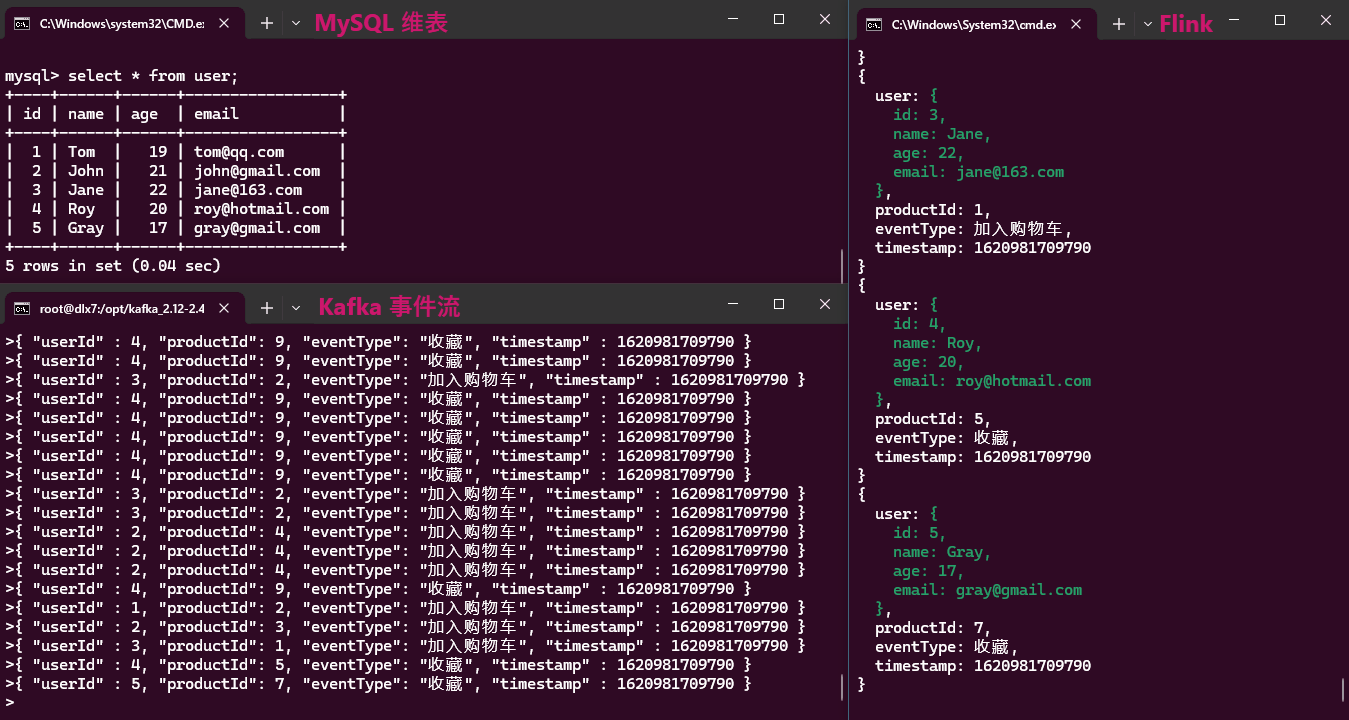Click 'email: gray@gmail.com' in the Flink output
Image resolution: width=1349 pixels, height=720 pixels.
pyautogui.click(x=988, y=590)
